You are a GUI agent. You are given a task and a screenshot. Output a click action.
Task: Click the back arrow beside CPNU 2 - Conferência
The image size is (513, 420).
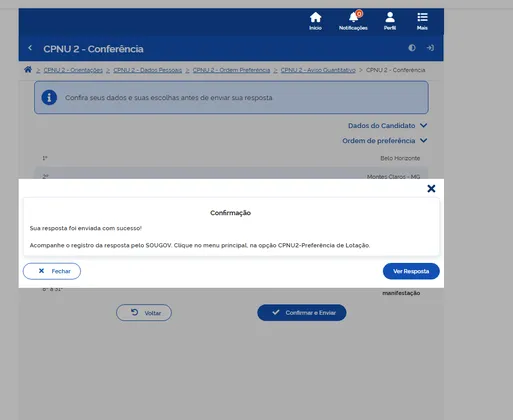(x=30, y=48)
